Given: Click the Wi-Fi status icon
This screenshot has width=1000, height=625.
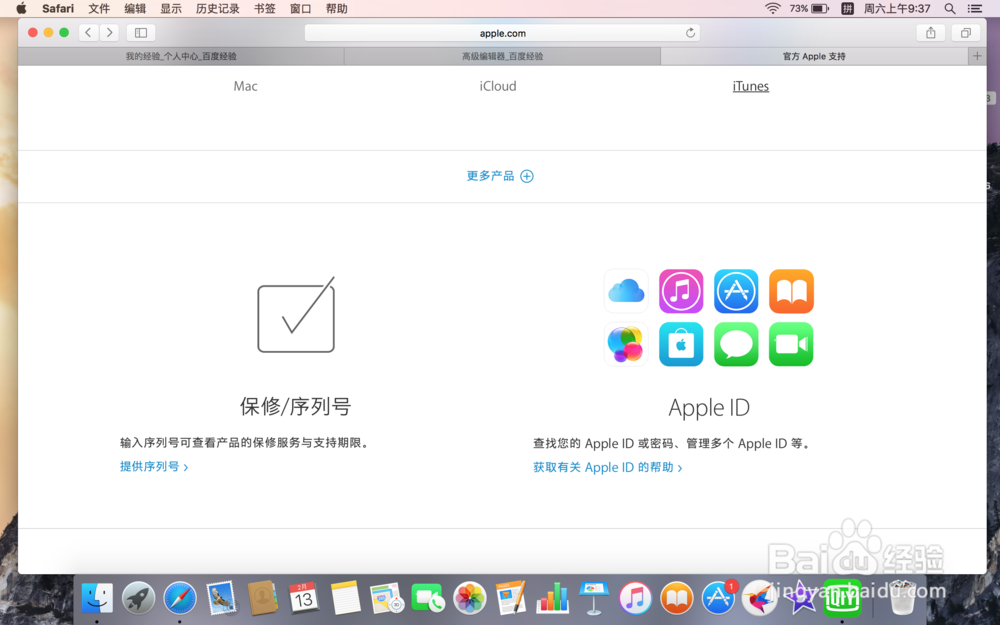Looking at the screenshot, I should [x=773, y=8].
